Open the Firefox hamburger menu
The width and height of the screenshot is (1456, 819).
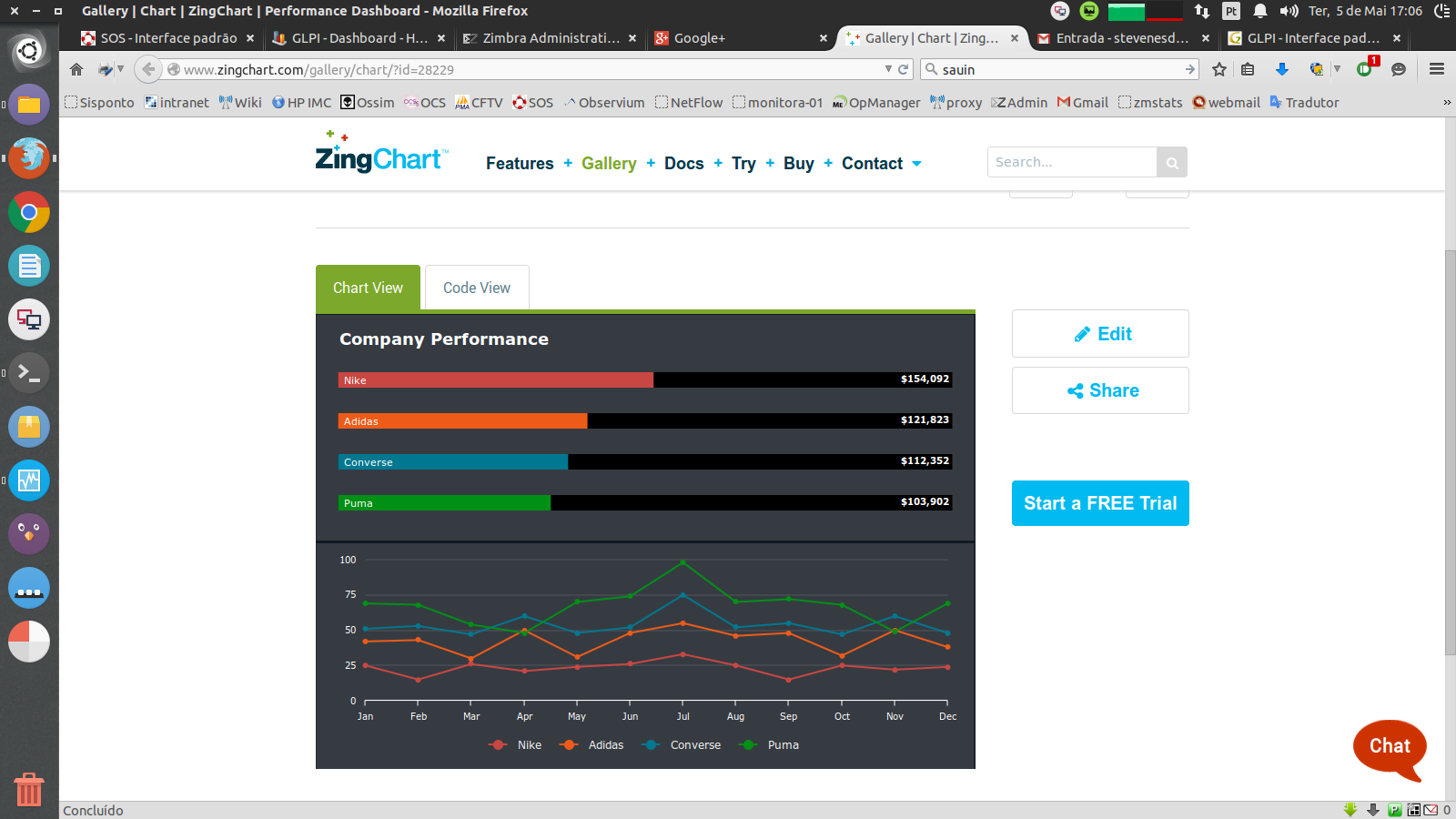click(x=1437, y=69)
